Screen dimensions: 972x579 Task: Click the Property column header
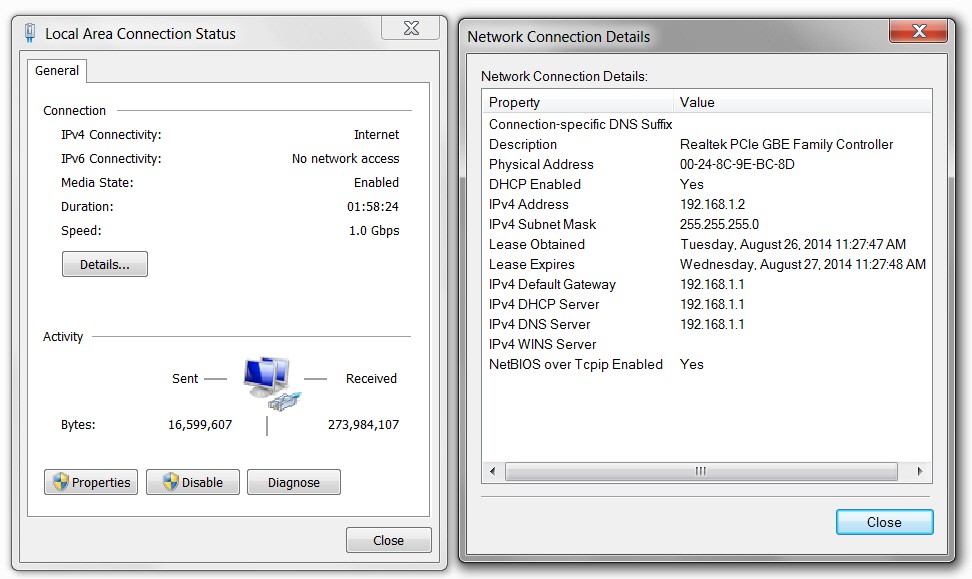coord(578,102)
